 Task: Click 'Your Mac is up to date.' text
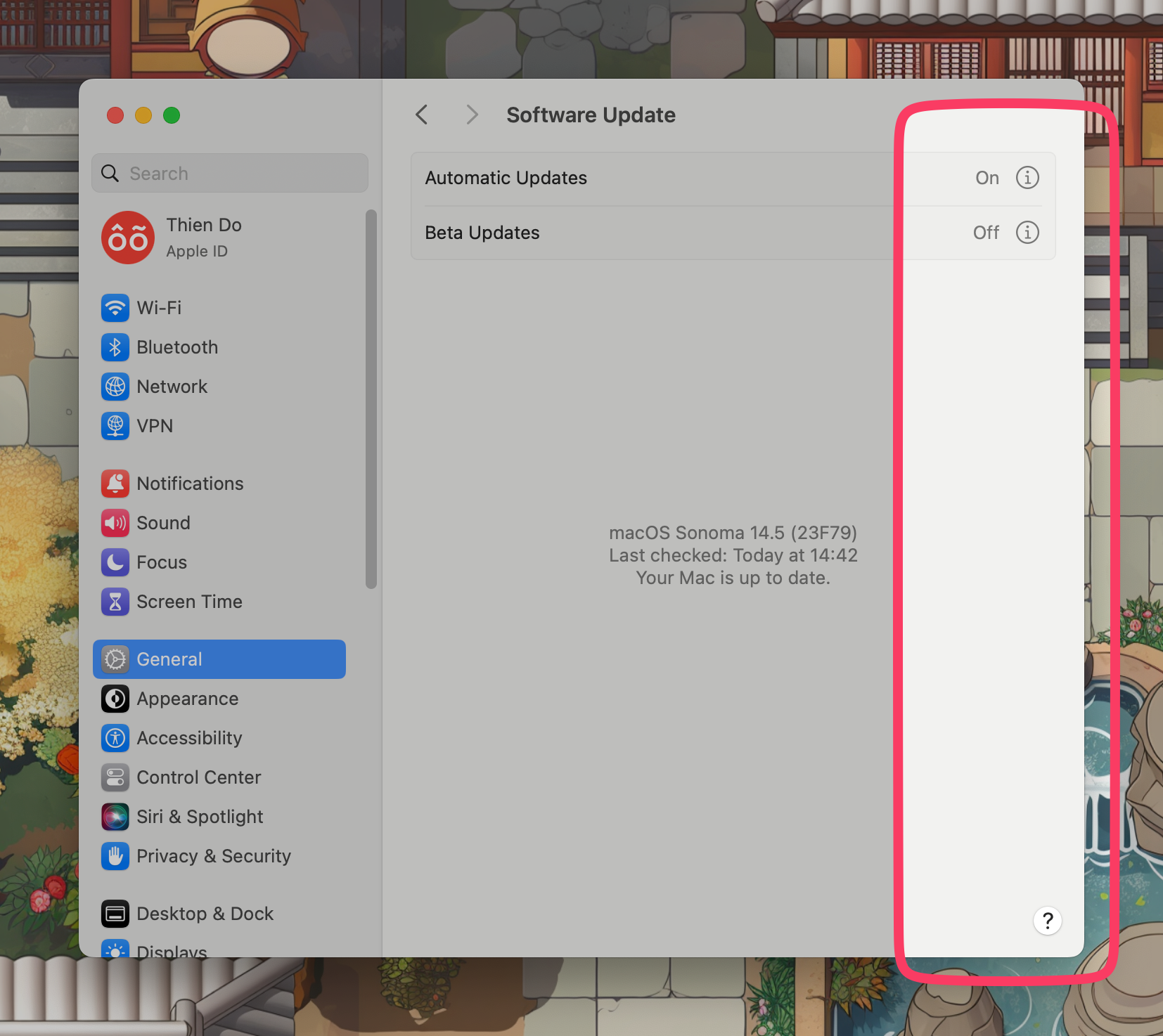(733, 578)
